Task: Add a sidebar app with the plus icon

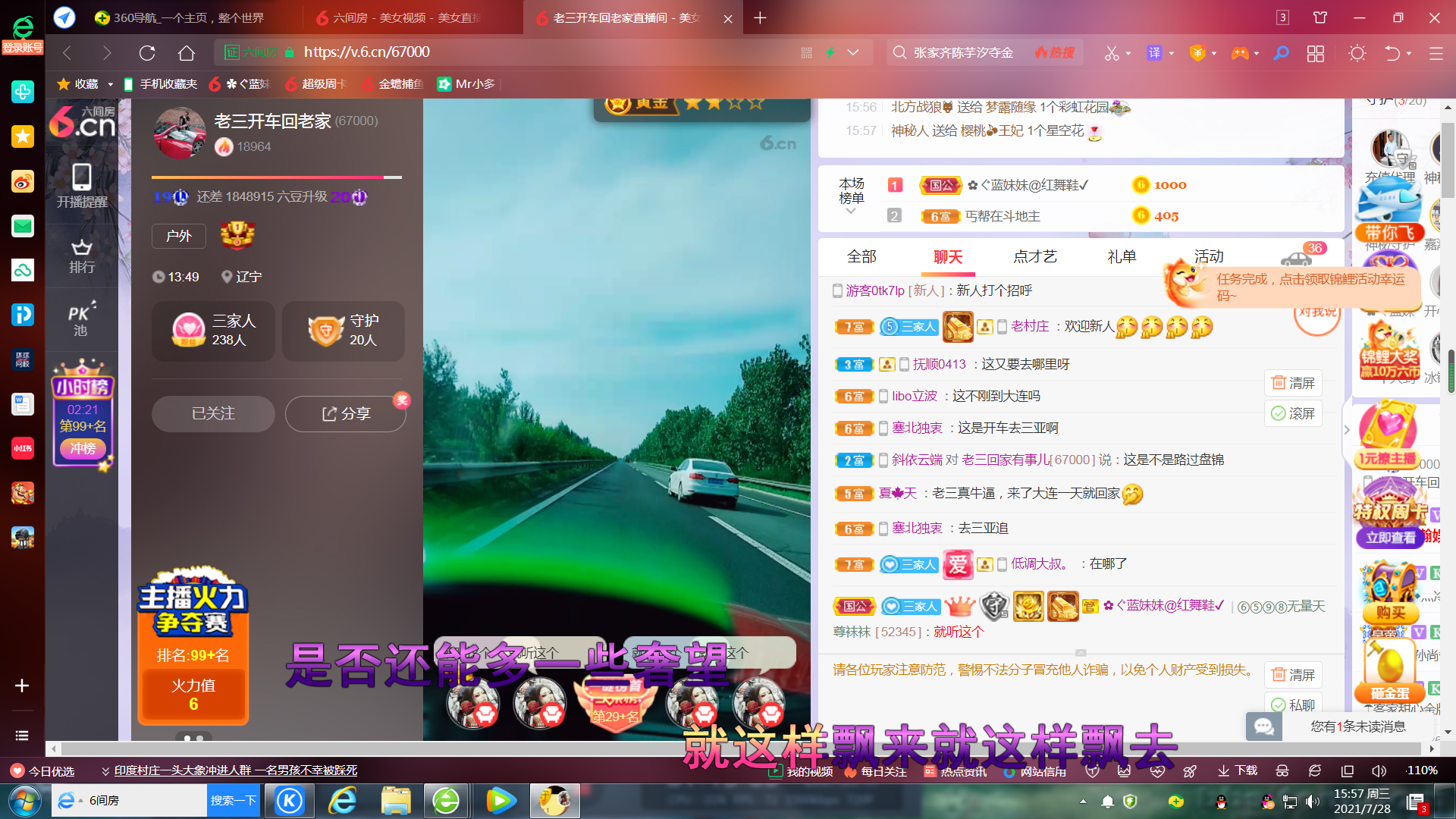Action: point(22,686)
